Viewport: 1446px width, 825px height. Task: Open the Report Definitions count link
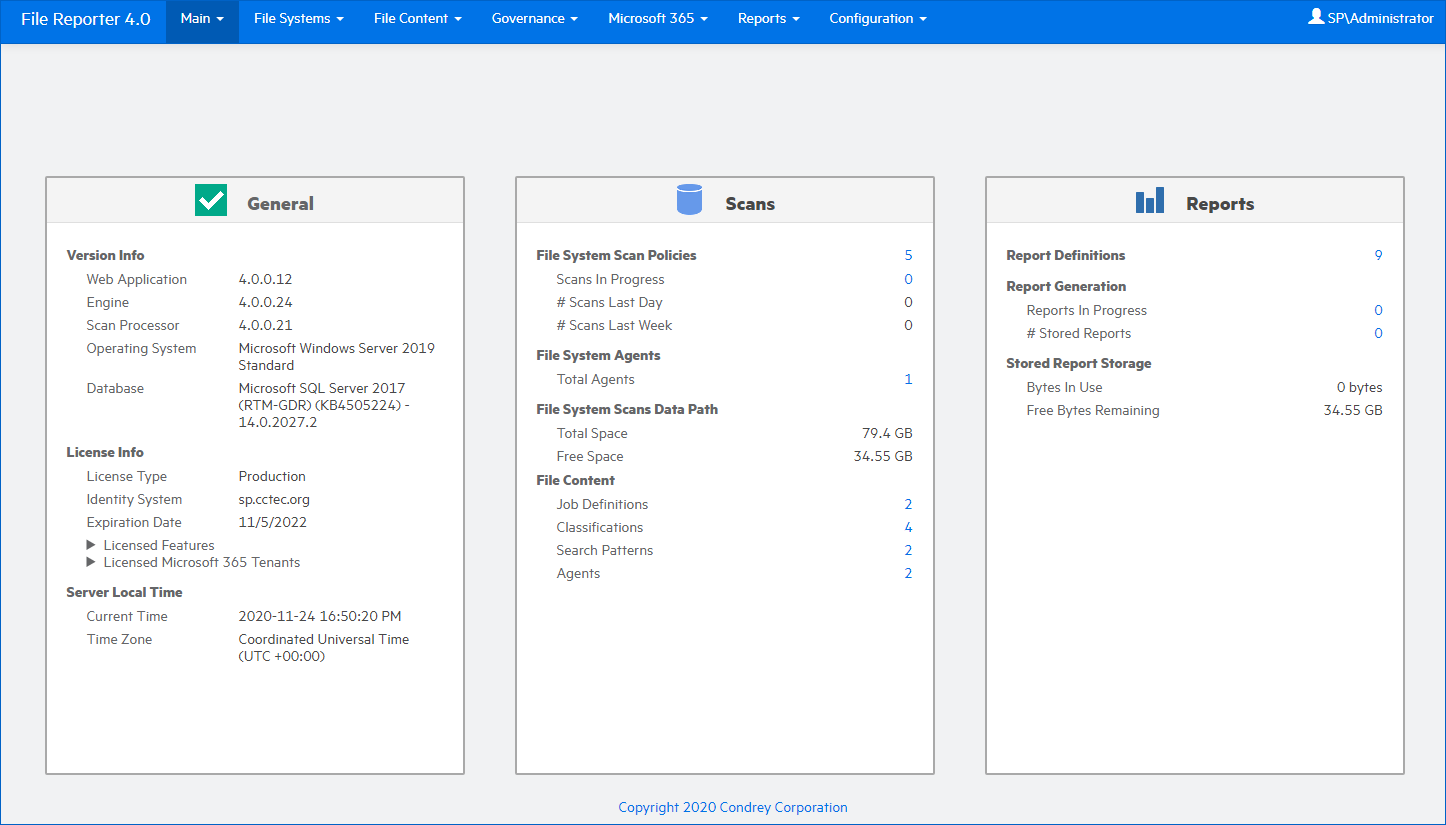tap(1378, 255)
